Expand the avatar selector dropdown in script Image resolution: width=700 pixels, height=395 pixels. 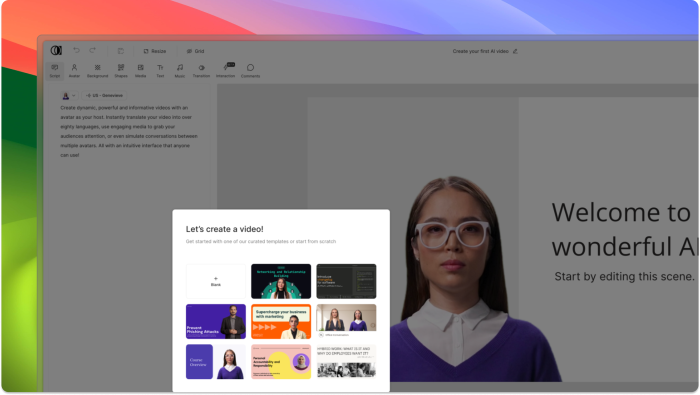click(x=69, y=96)
